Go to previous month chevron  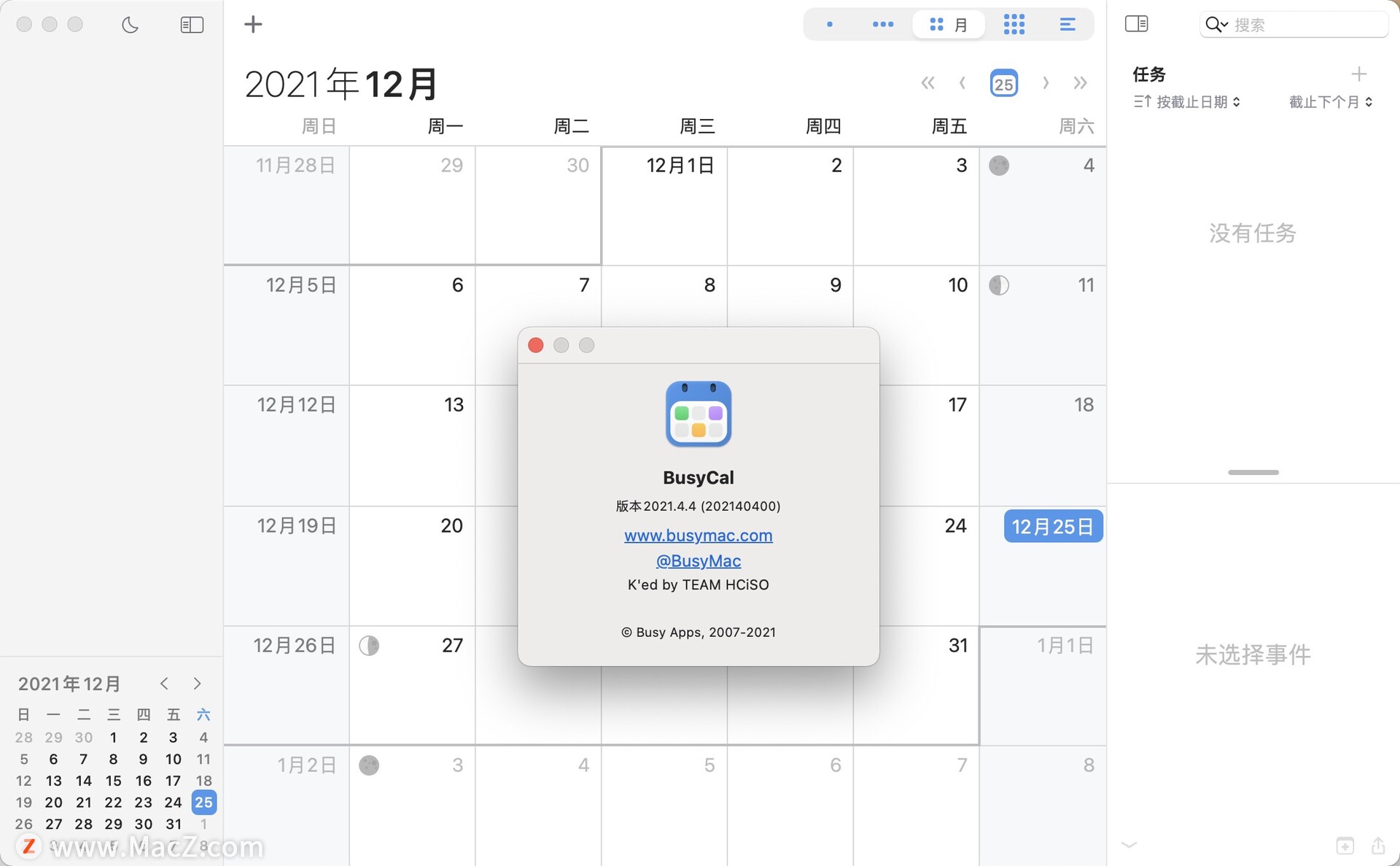[962, 82]
